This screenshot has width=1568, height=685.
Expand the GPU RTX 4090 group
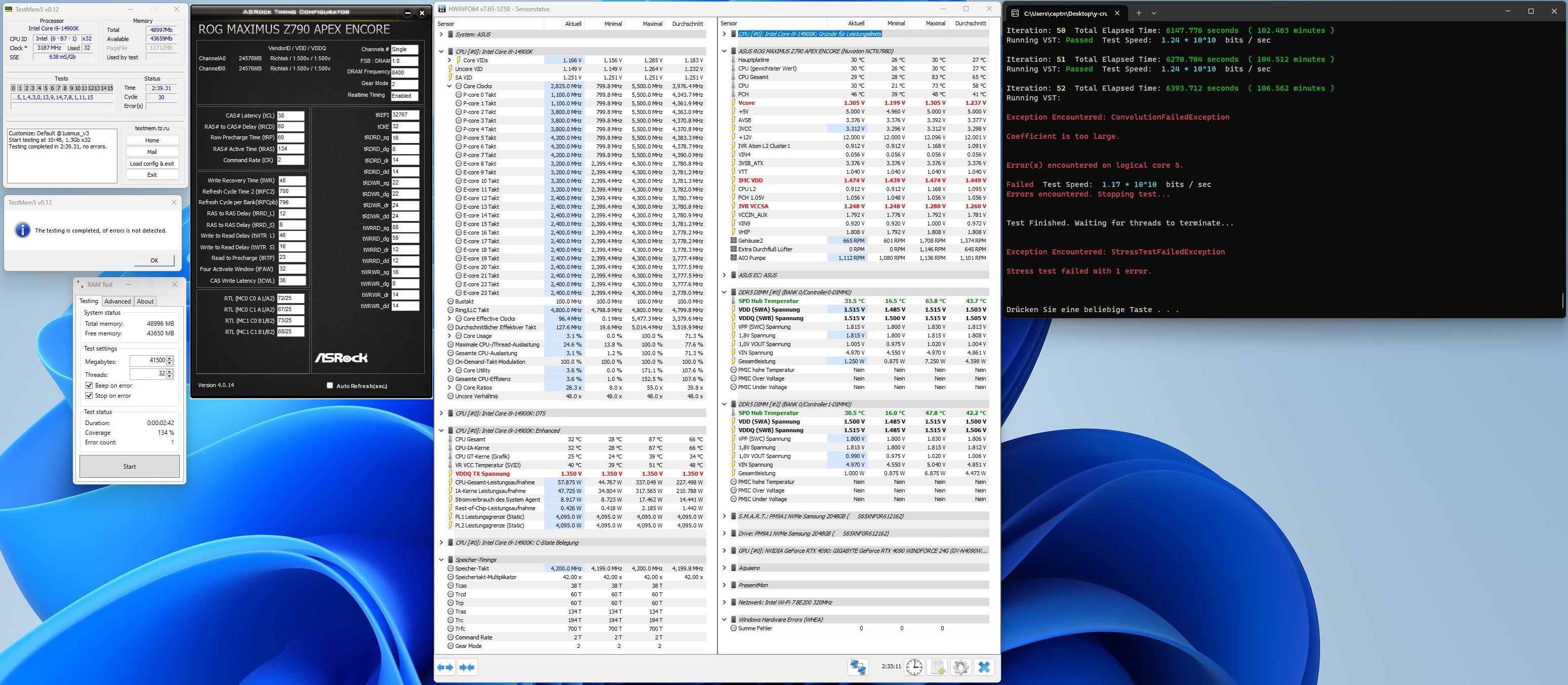coord(725,550)
